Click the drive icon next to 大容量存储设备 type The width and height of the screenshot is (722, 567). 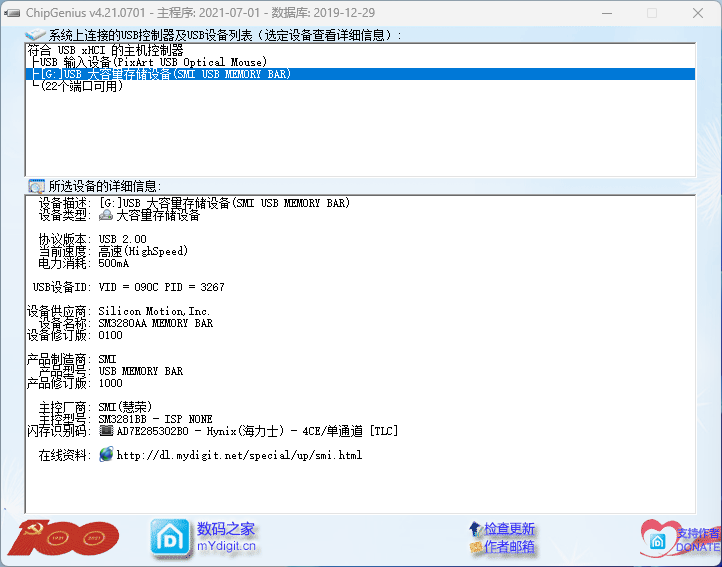106,215
